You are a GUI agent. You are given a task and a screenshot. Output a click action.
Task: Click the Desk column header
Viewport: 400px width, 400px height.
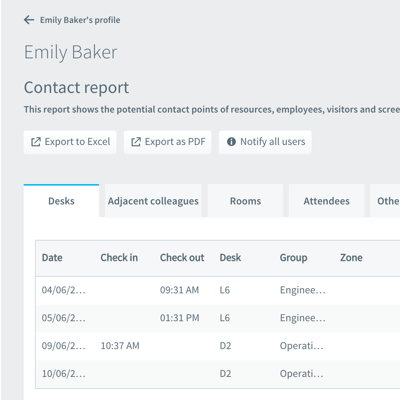click(230, 258)
